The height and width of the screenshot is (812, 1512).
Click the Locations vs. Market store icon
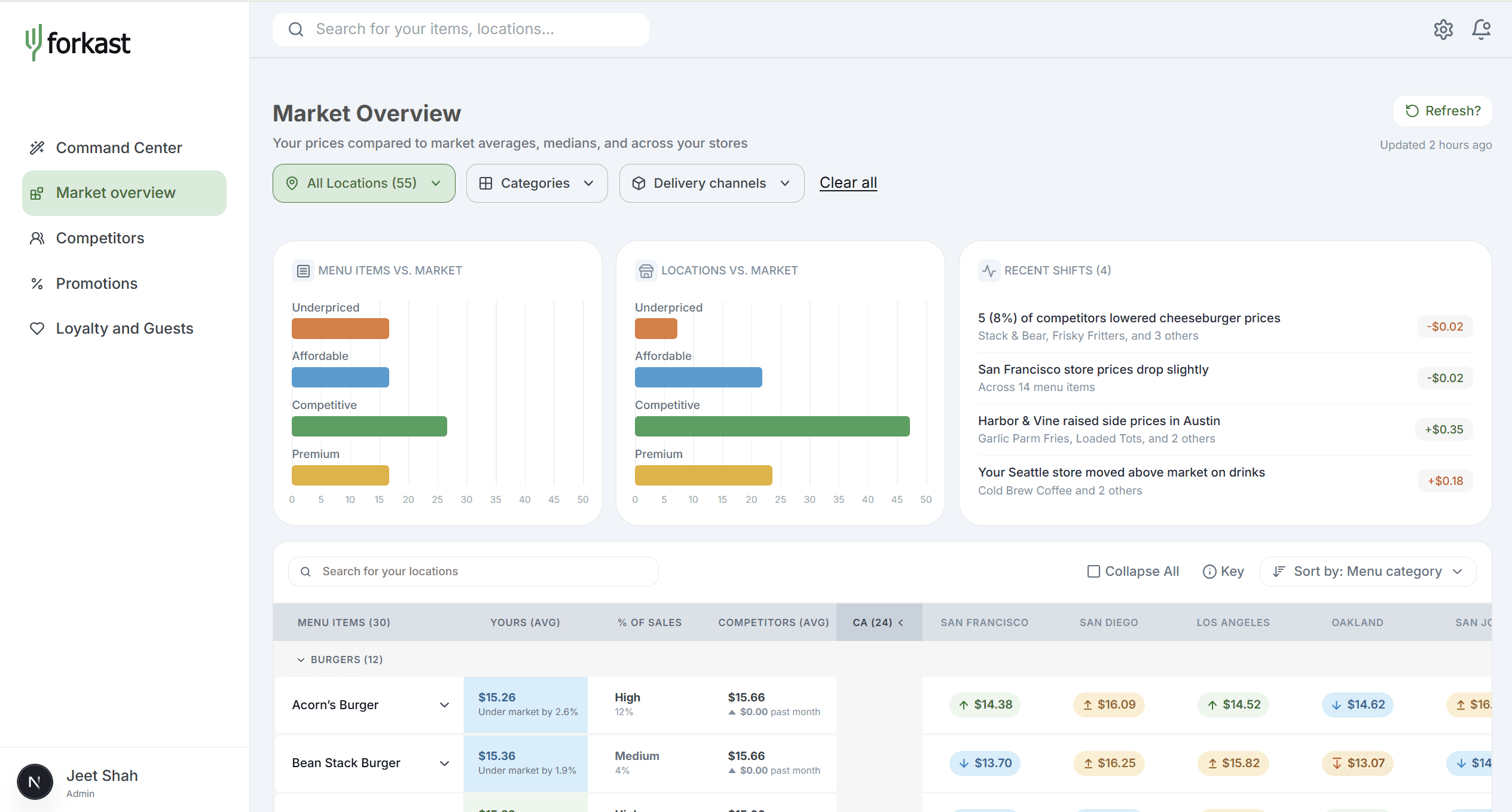pyautogui.click(x=646, y=271)
